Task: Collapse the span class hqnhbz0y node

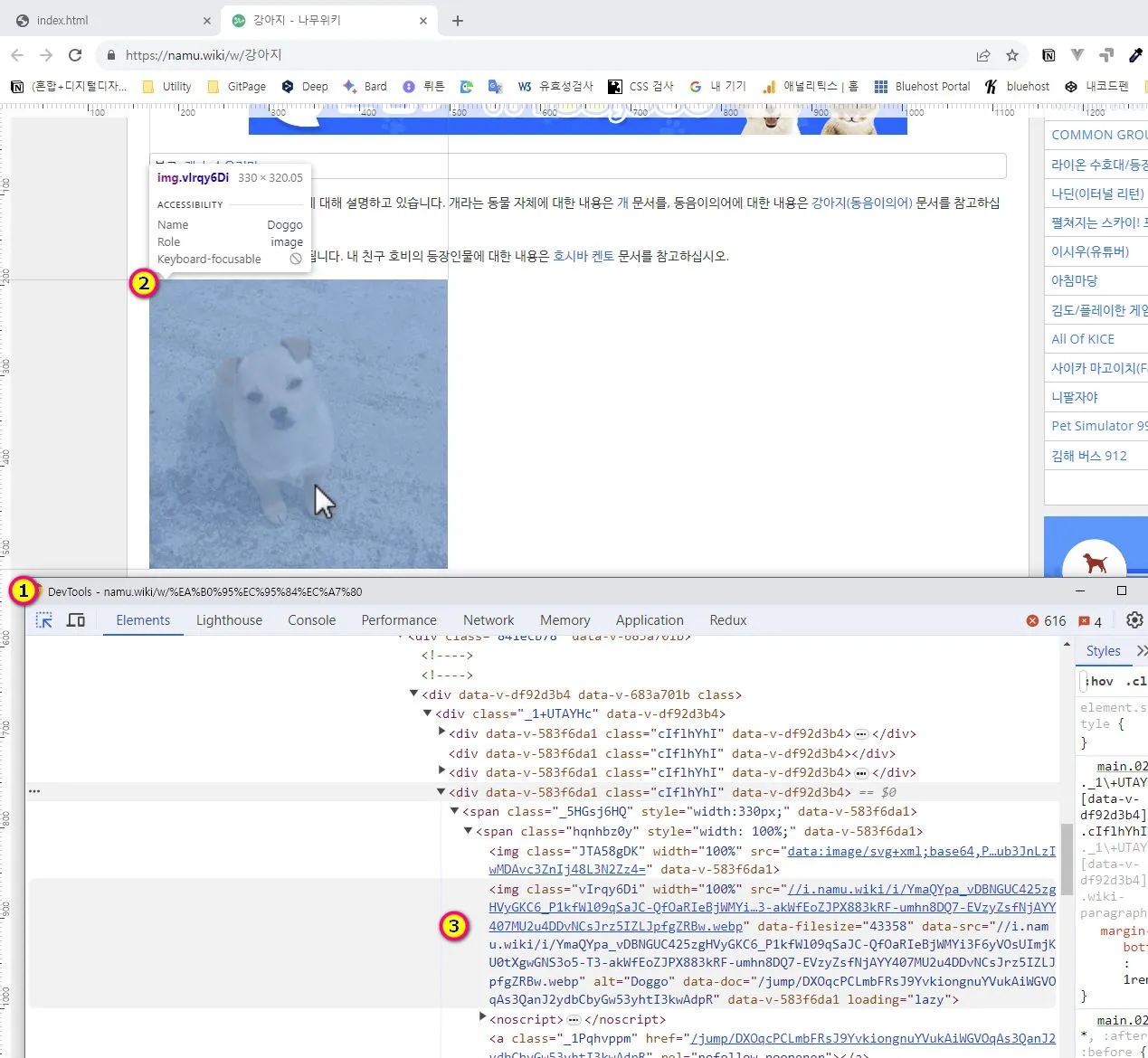Action: (469, 831)
